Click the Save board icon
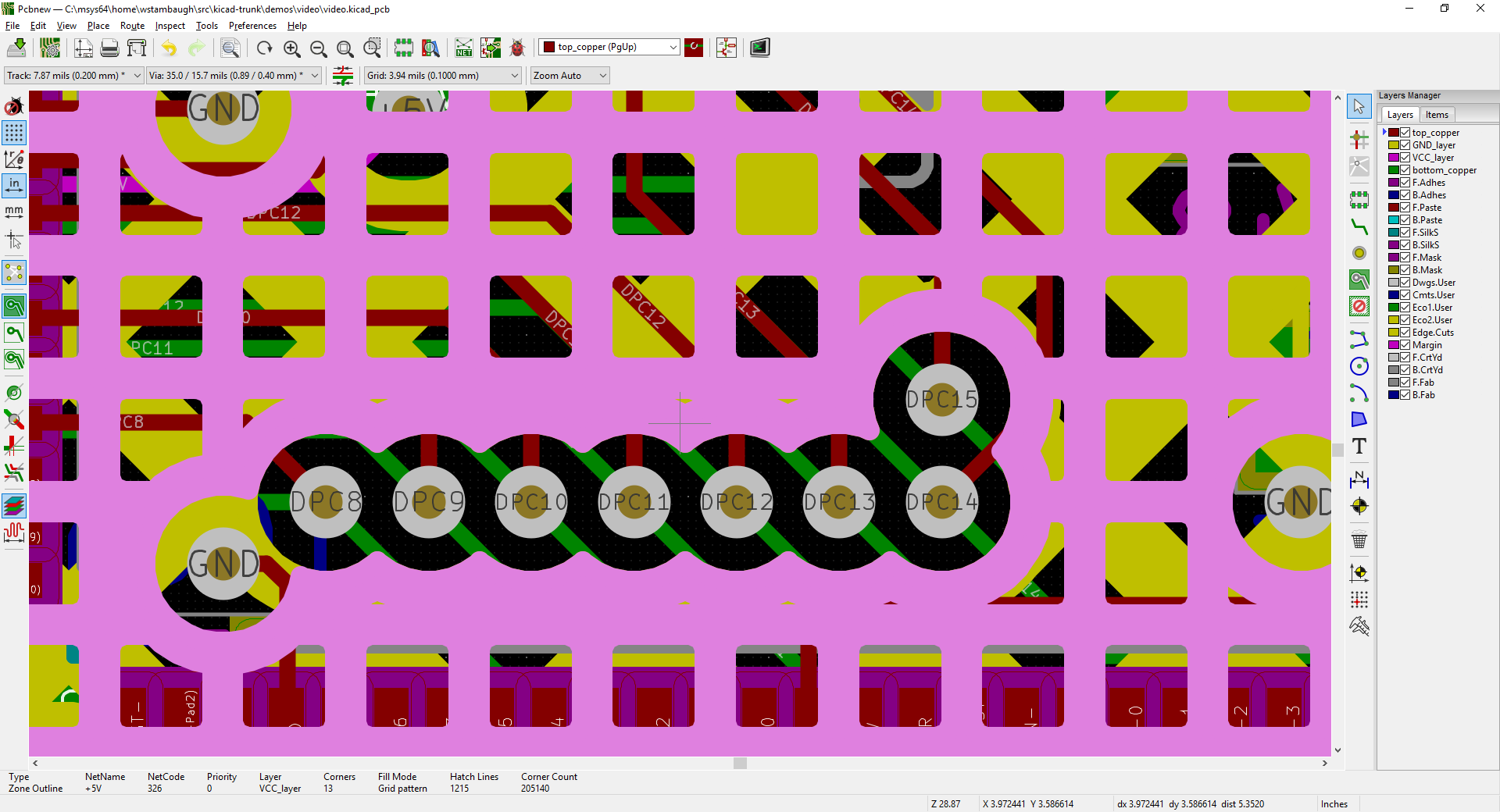Viewport: 1500px width, 812px height. coord(16,48)
